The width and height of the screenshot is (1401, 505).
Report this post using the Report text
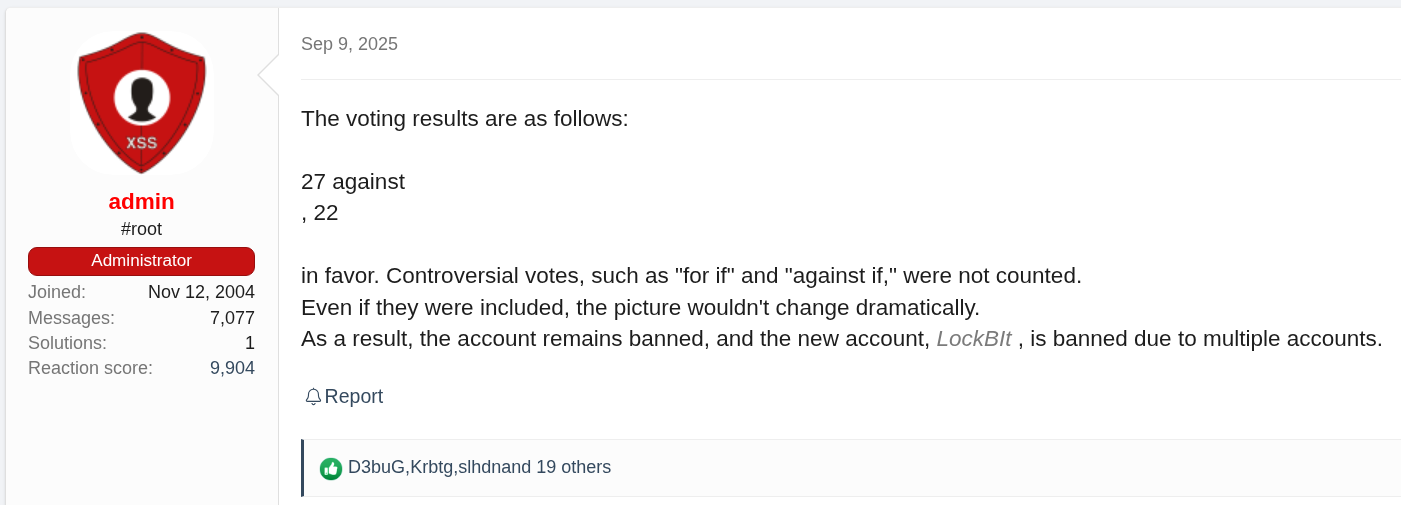[354, 397]
